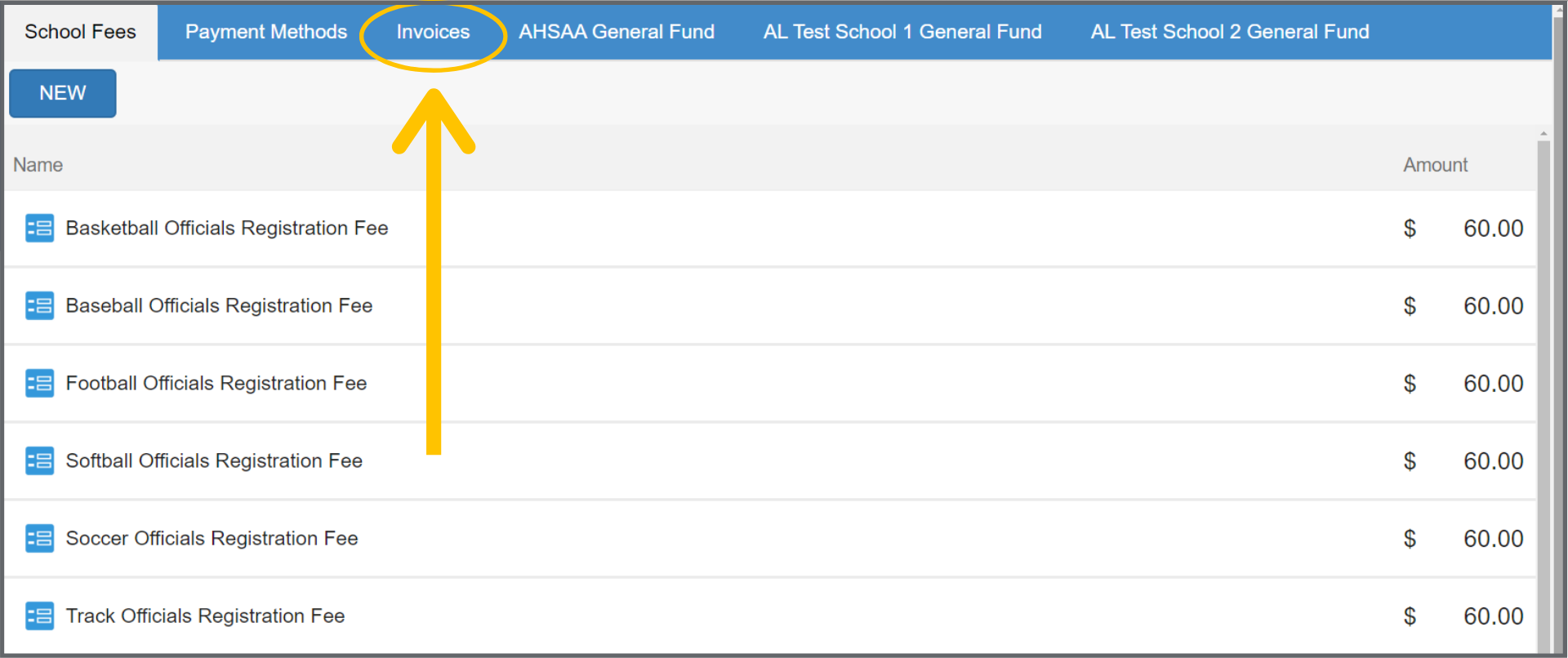Image resolution: width=1568 pixels, height=658 pixels.
Task: Open AL Test School 2 General Fund tab
Action: (1230, 32)
